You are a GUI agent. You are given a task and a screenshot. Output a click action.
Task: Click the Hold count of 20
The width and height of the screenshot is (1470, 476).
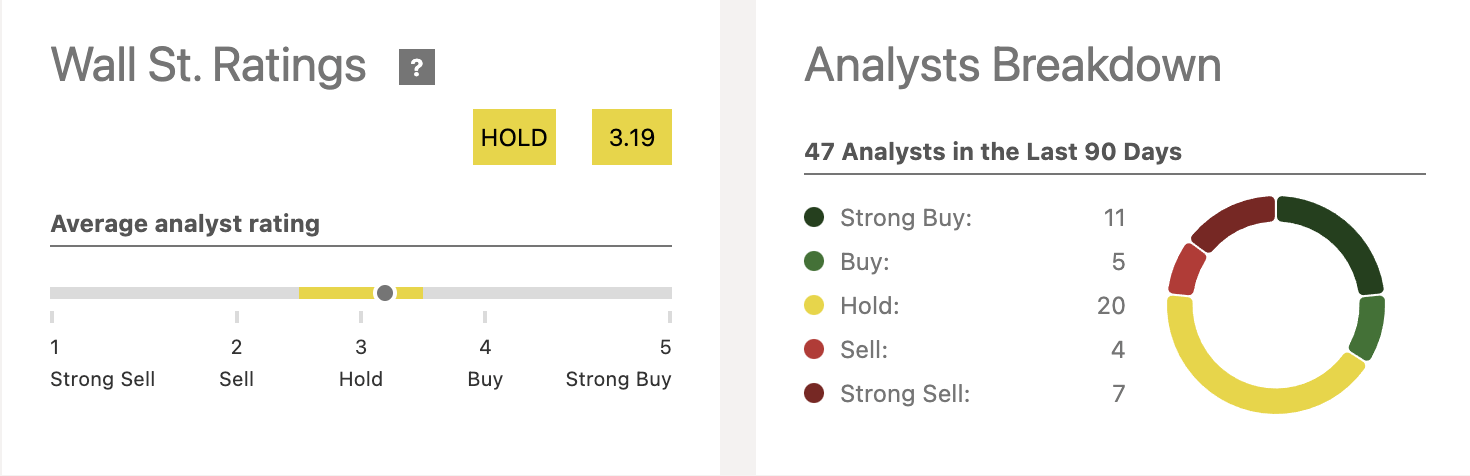tap(1111, 306)
